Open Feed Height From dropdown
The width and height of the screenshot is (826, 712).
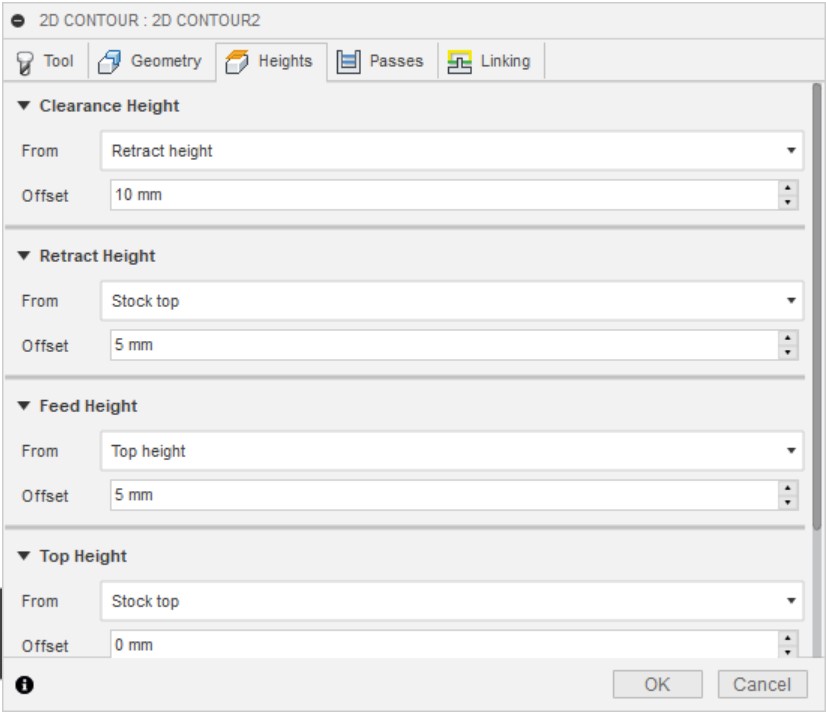(452, 451)
